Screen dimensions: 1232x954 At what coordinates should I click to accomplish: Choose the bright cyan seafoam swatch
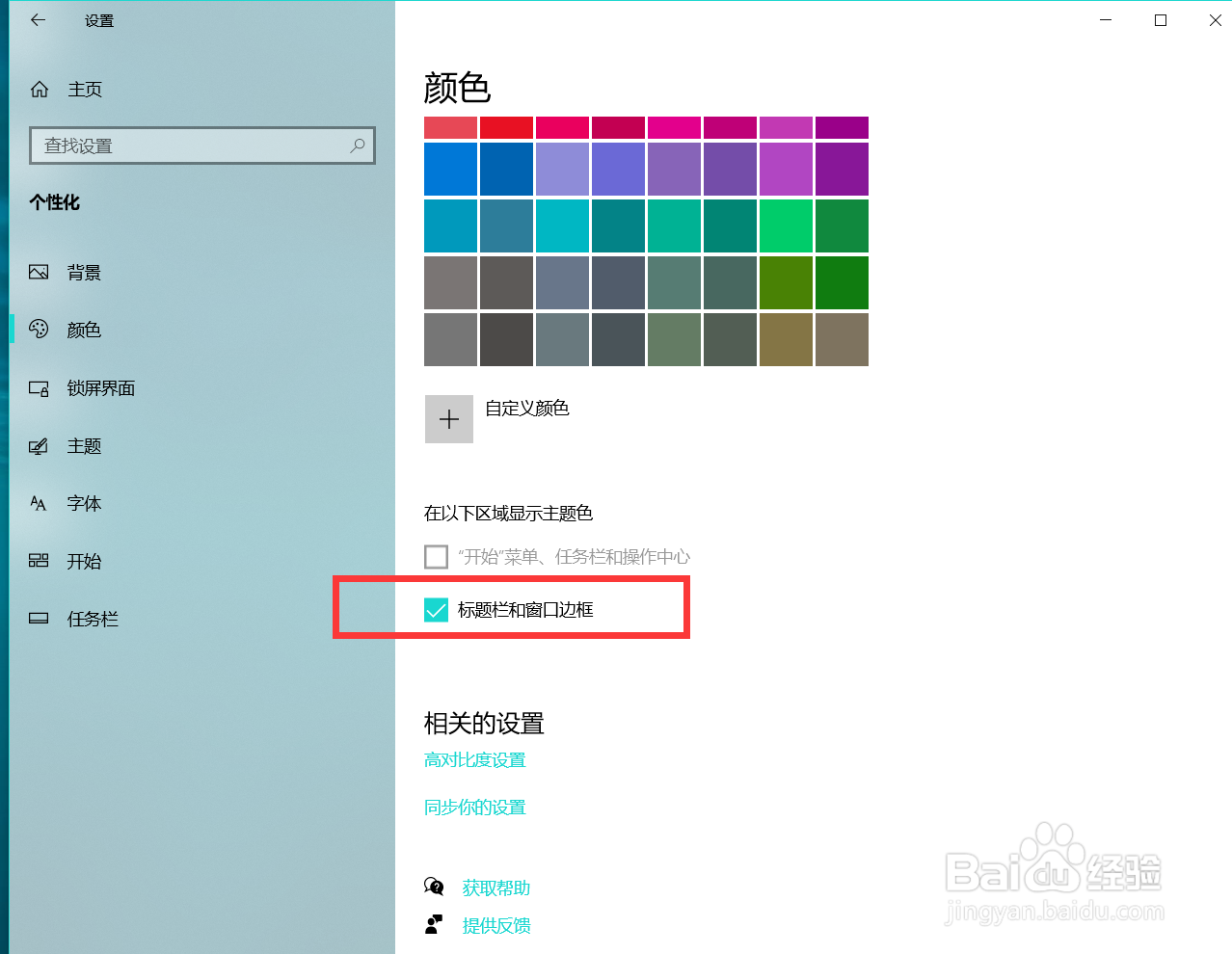coord(562,225)
